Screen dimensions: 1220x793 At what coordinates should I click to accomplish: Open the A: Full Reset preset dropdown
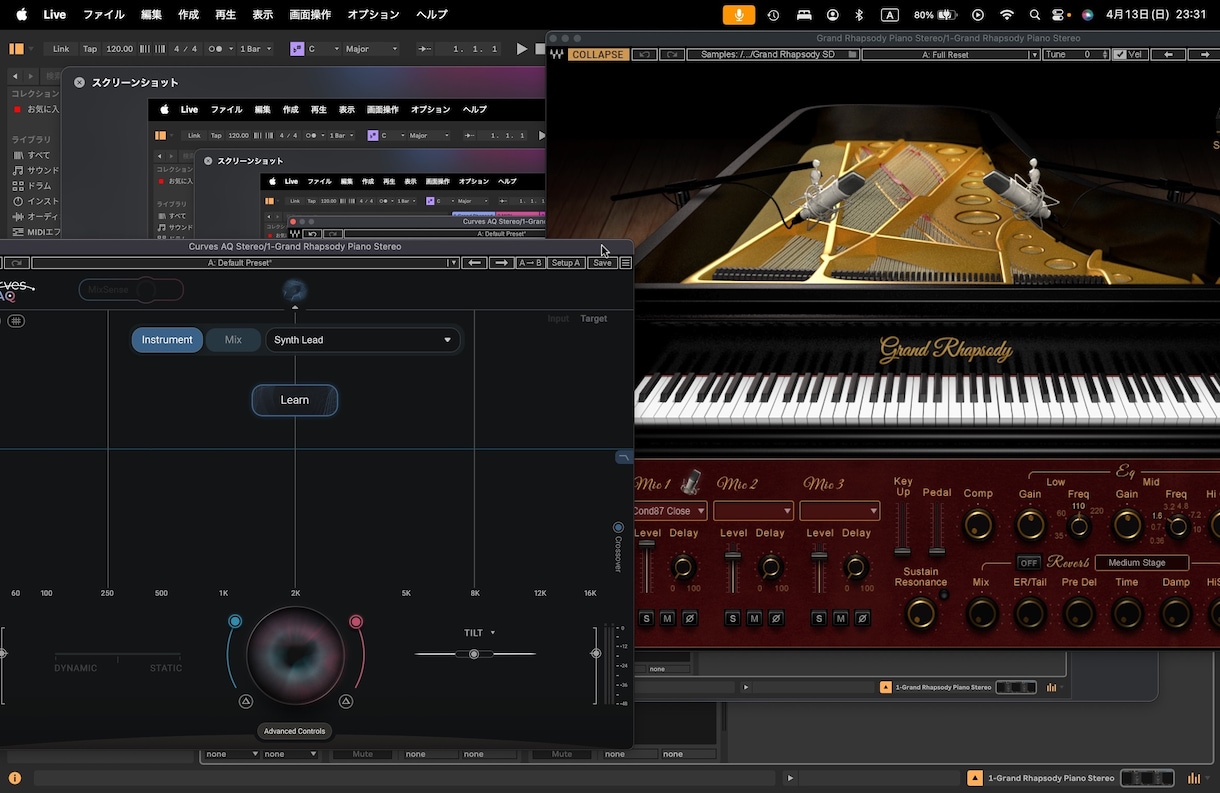[951, 55]
